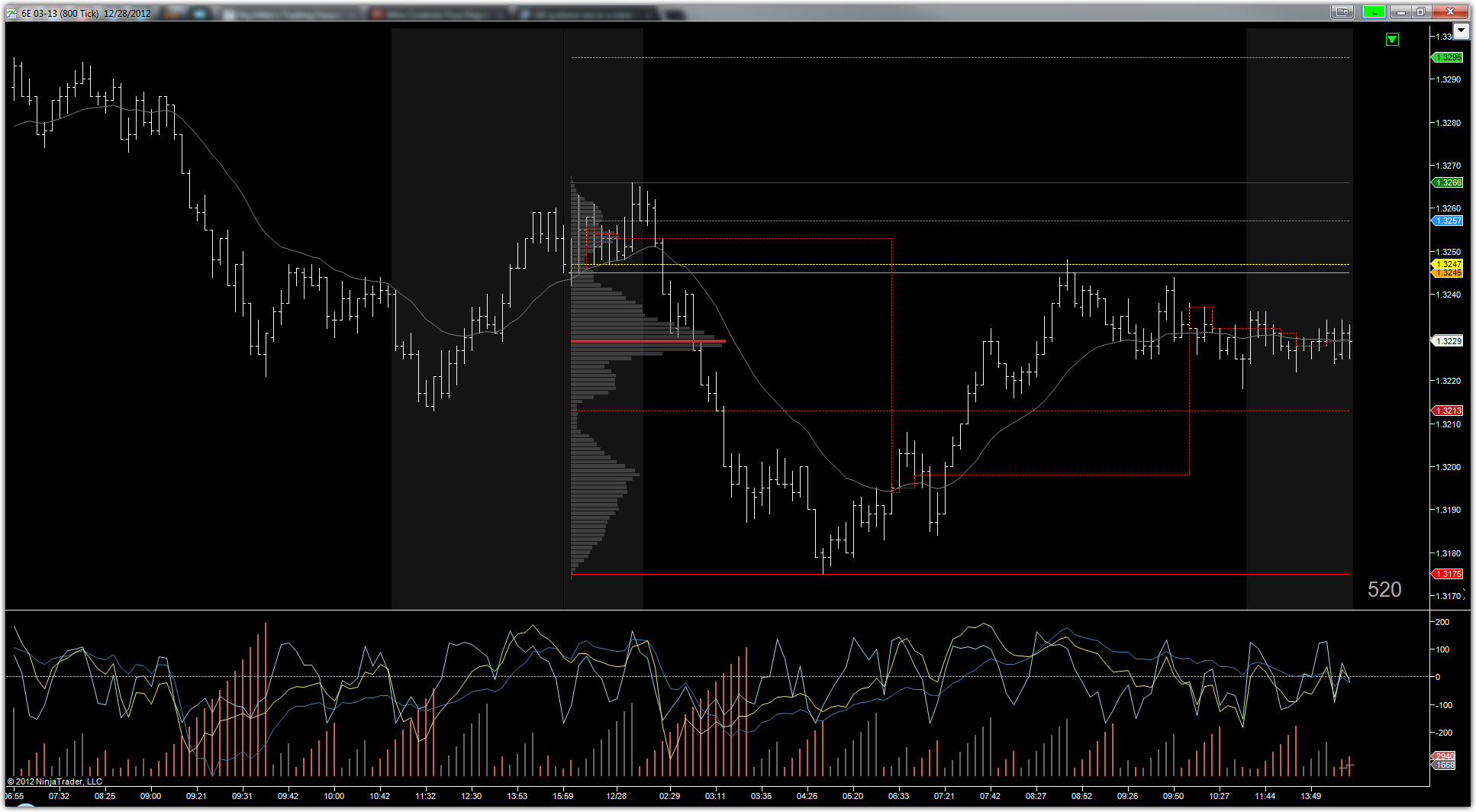Click the 09:00 time axis label
This screenshot has width=1476, height=812.
(150, 796)
